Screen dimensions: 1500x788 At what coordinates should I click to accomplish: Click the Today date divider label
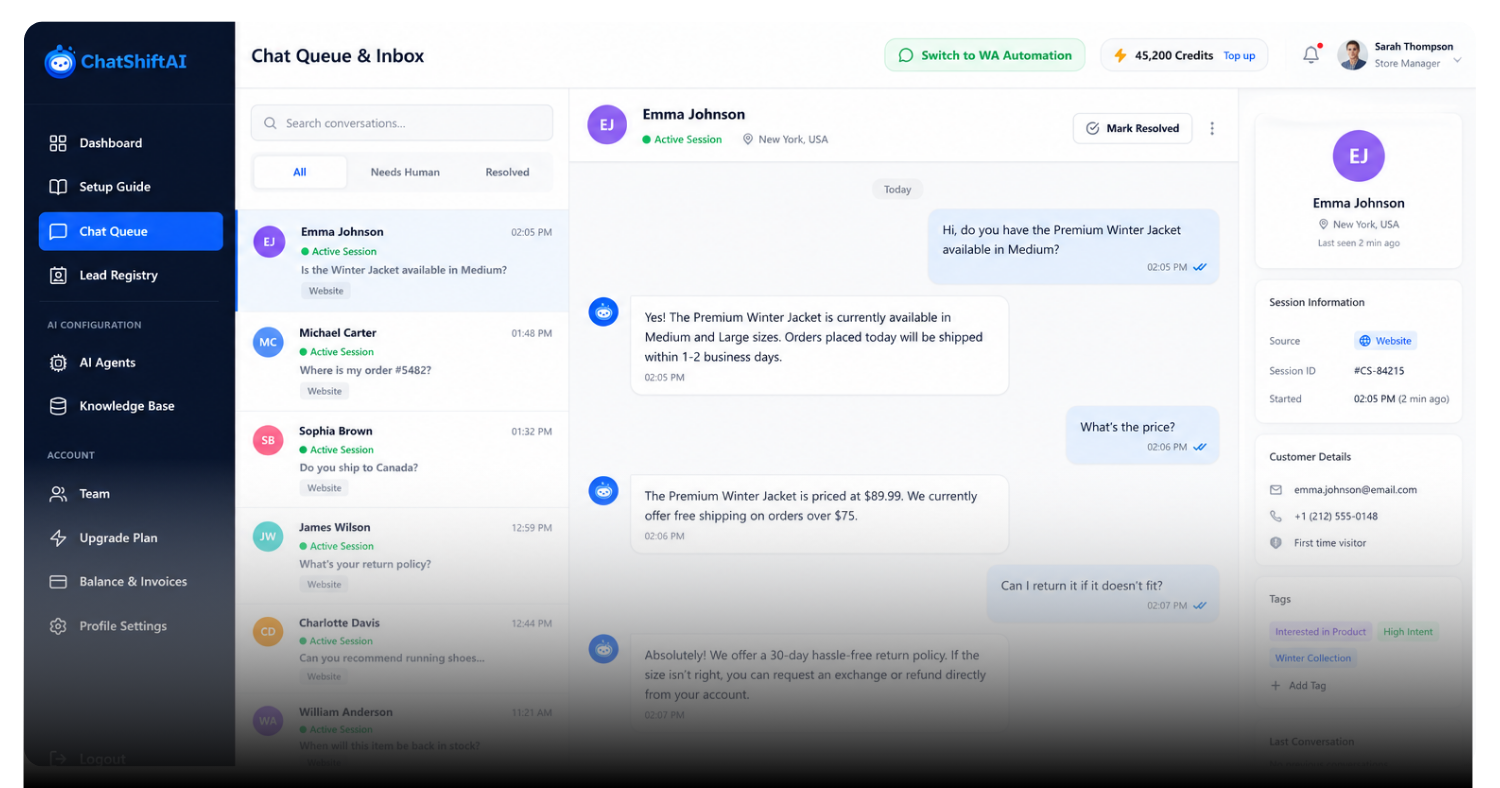coord(897,189)
